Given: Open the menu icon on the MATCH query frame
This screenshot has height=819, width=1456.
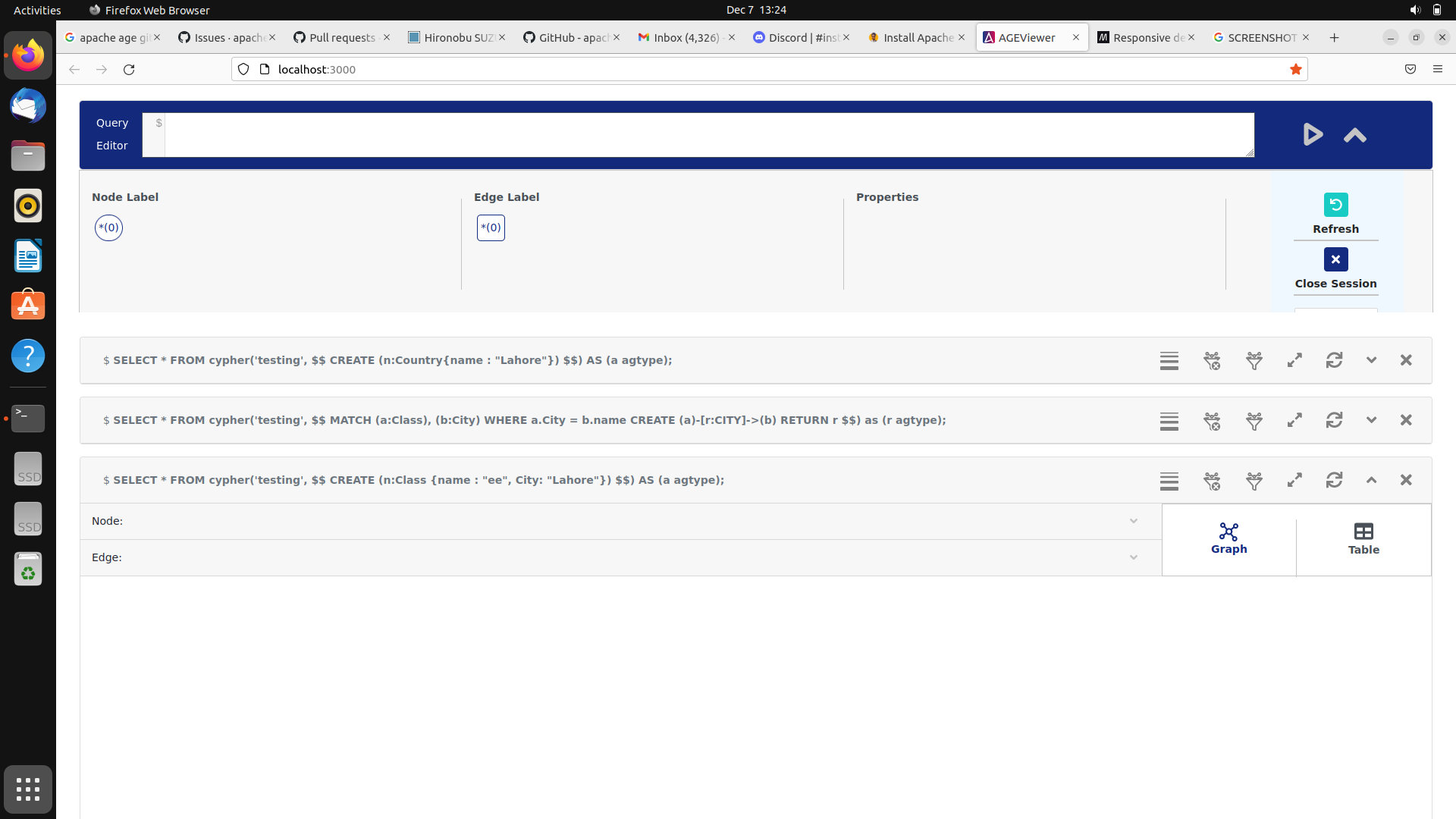Looking at the screenshot, I should point(1169,420).
